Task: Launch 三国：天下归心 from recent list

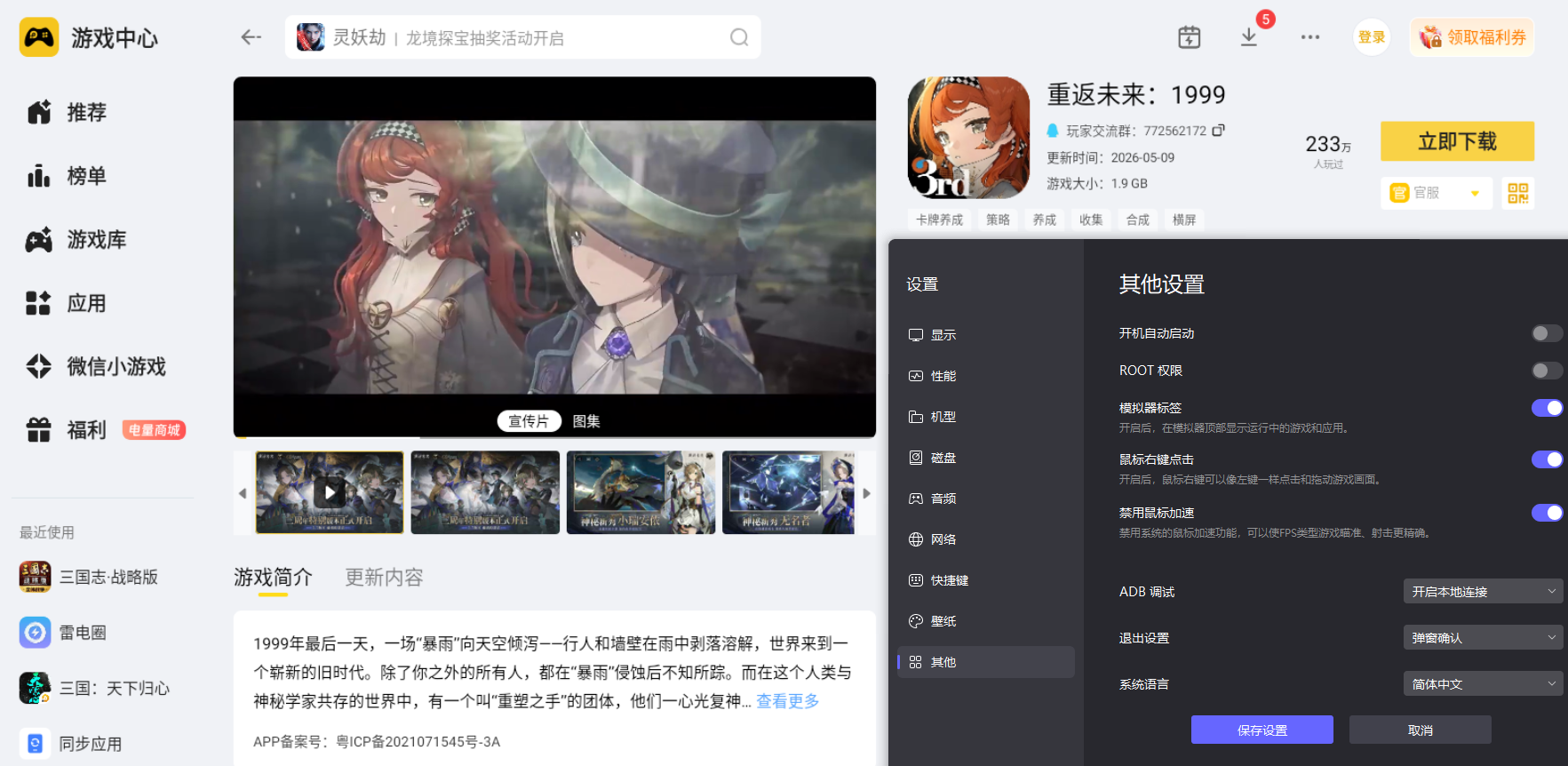Action: tap(95, 688)
